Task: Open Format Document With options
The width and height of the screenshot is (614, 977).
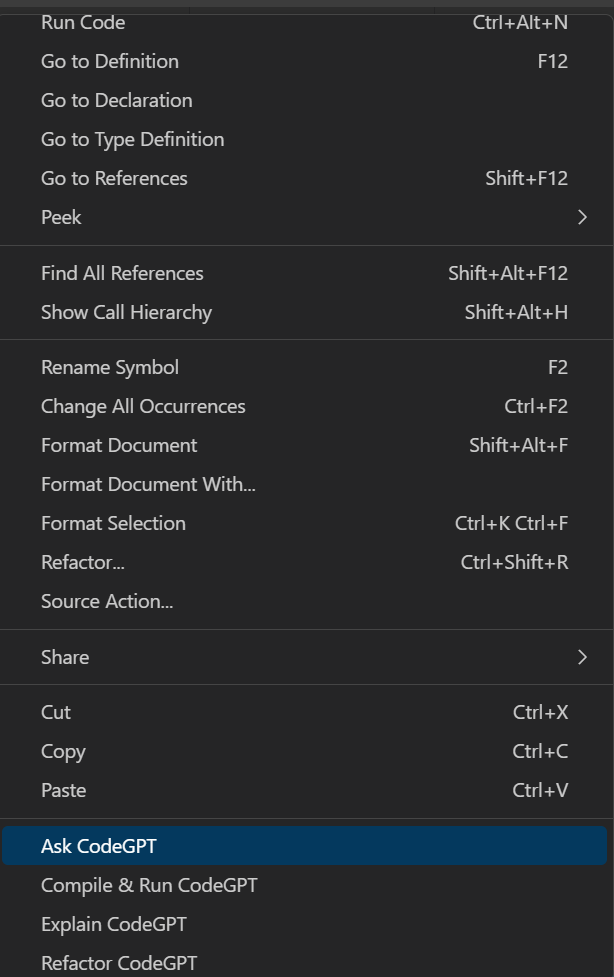Action: 148,484
